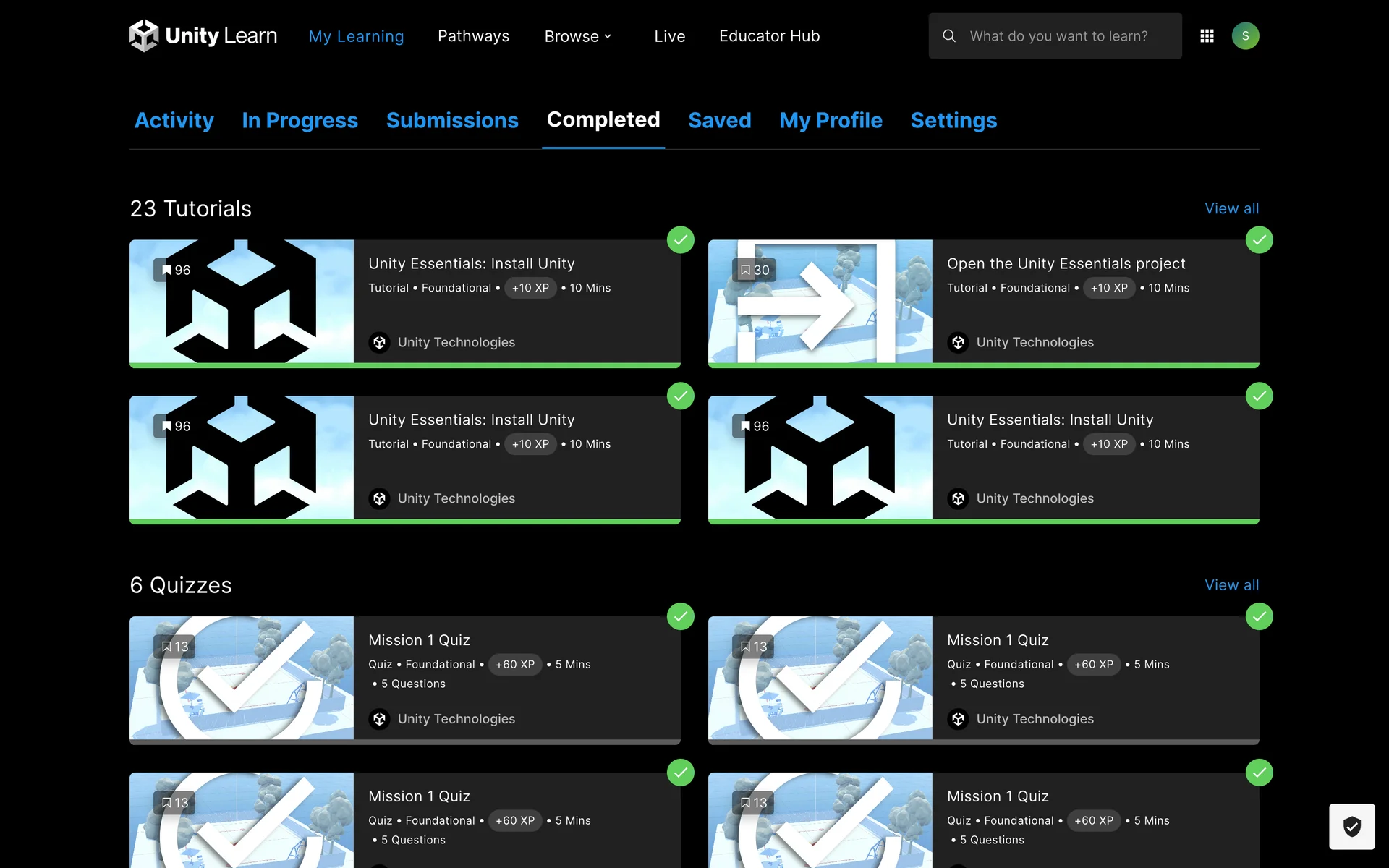
Task: View all 23 completed tutorials
Action: tap(1231, 208)
